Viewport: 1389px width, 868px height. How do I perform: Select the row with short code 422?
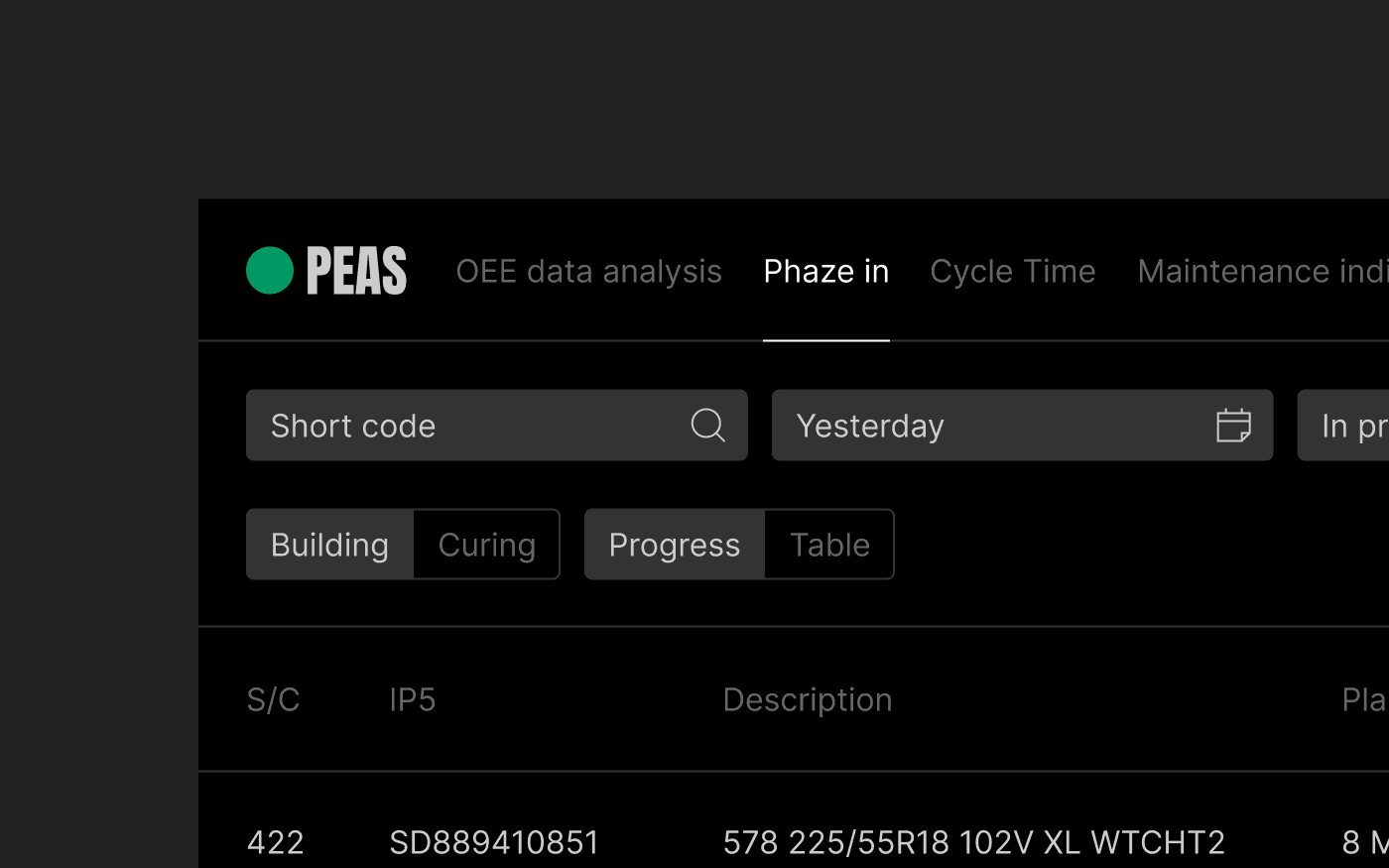275,843
